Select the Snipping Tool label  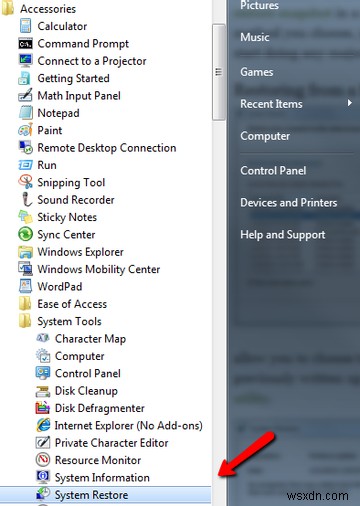pyautogui.click(x=71, y=183)
